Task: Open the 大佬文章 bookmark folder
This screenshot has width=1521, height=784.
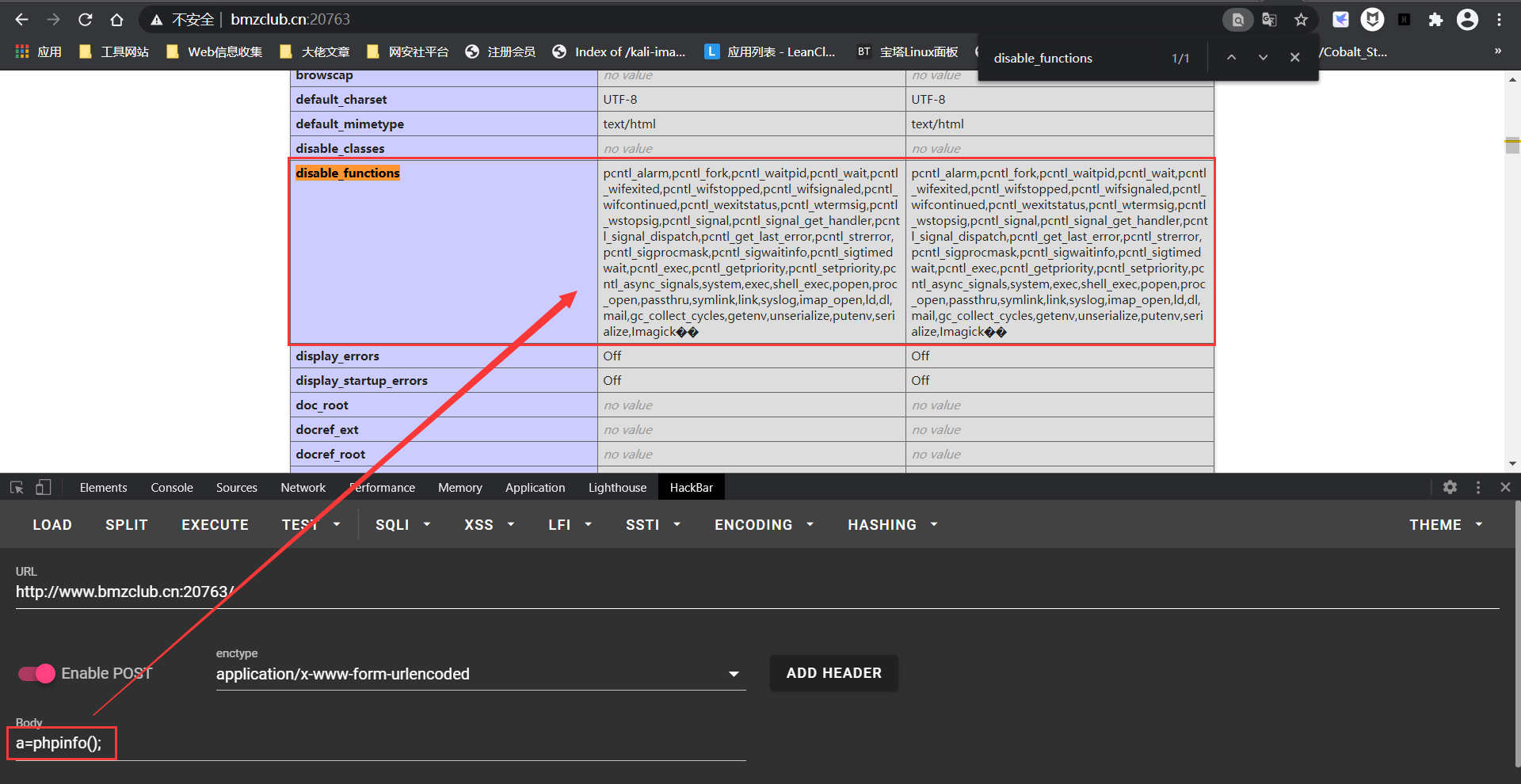Action: point(314,51)
